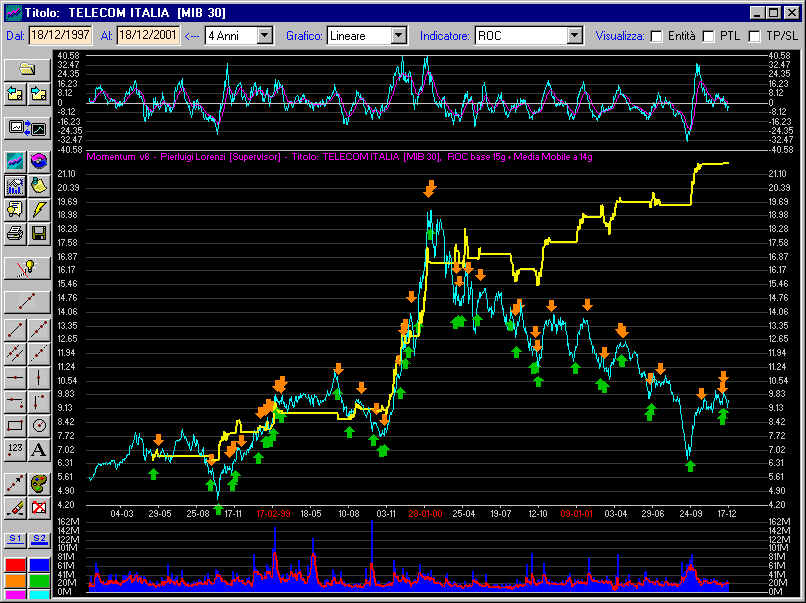The height and width of the screenshot is (603, 806).
Task: Open the yellow speech bubble comment icon
Action: pyautogui.click(x=15, y=209)
